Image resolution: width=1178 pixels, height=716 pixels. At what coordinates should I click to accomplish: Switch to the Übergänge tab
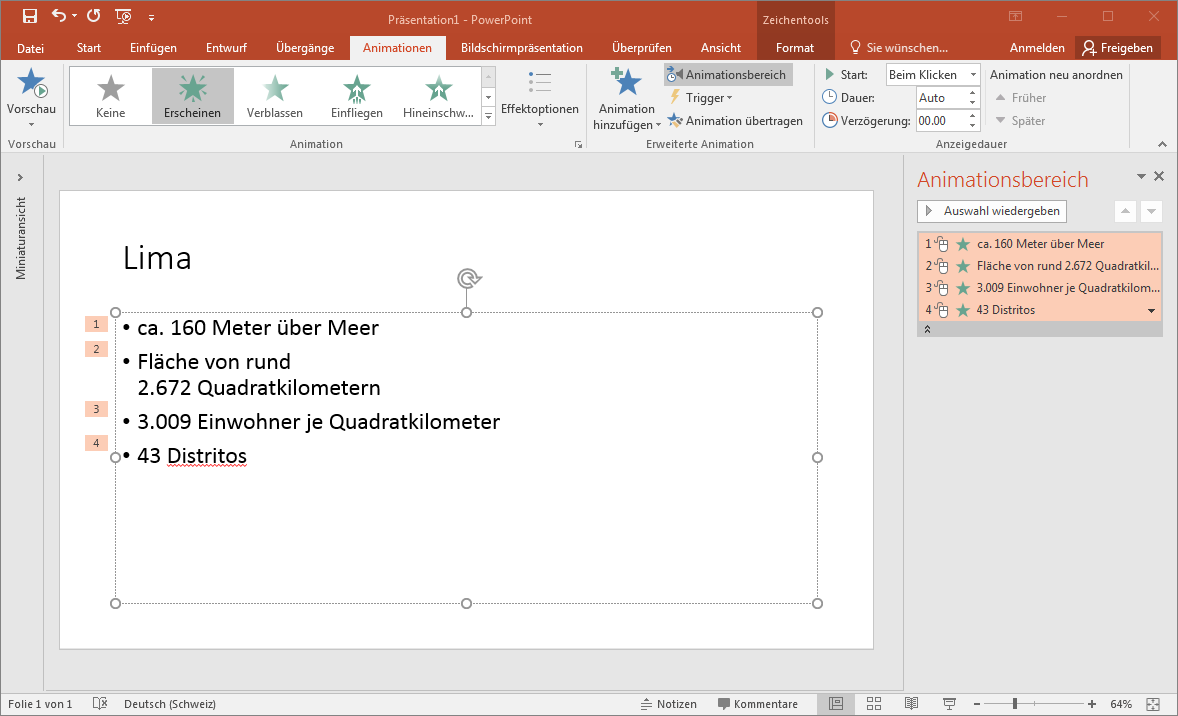305,48
